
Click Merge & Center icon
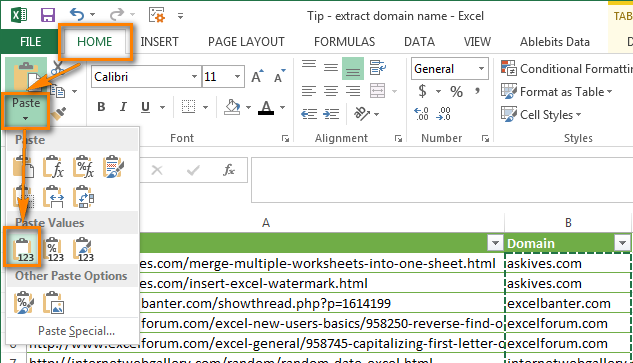pyautogui.click(x=377, y=91)
